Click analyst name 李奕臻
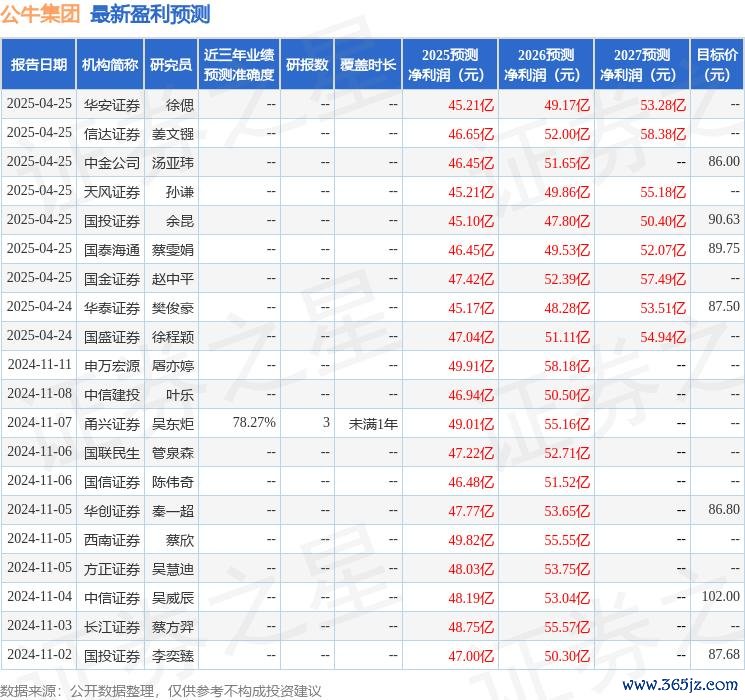This screenshot has height=700, width=745. pyautogui.click(x=172, y=656)
